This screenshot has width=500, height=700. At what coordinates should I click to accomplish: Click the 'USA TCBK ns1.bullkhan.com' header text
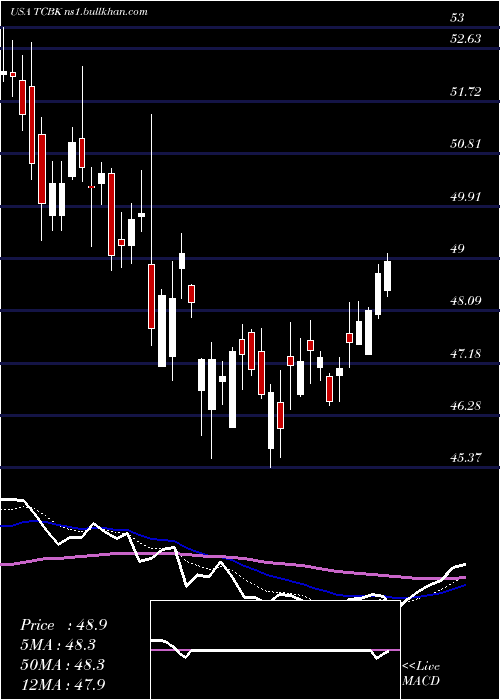79,12
